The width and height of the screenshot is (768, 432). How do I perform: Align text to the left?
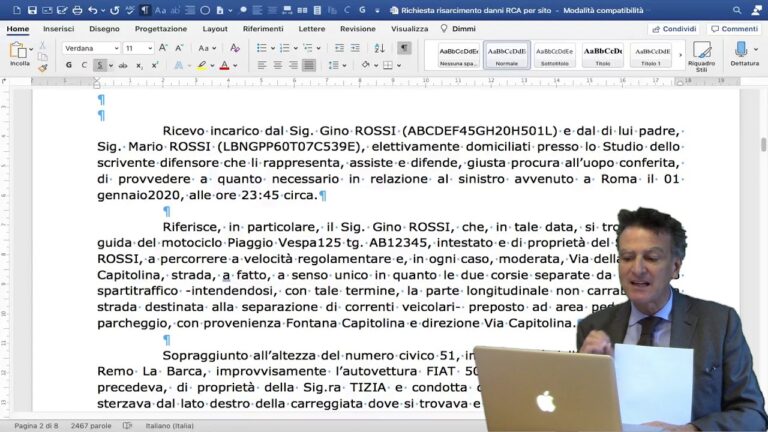[262, 65]
